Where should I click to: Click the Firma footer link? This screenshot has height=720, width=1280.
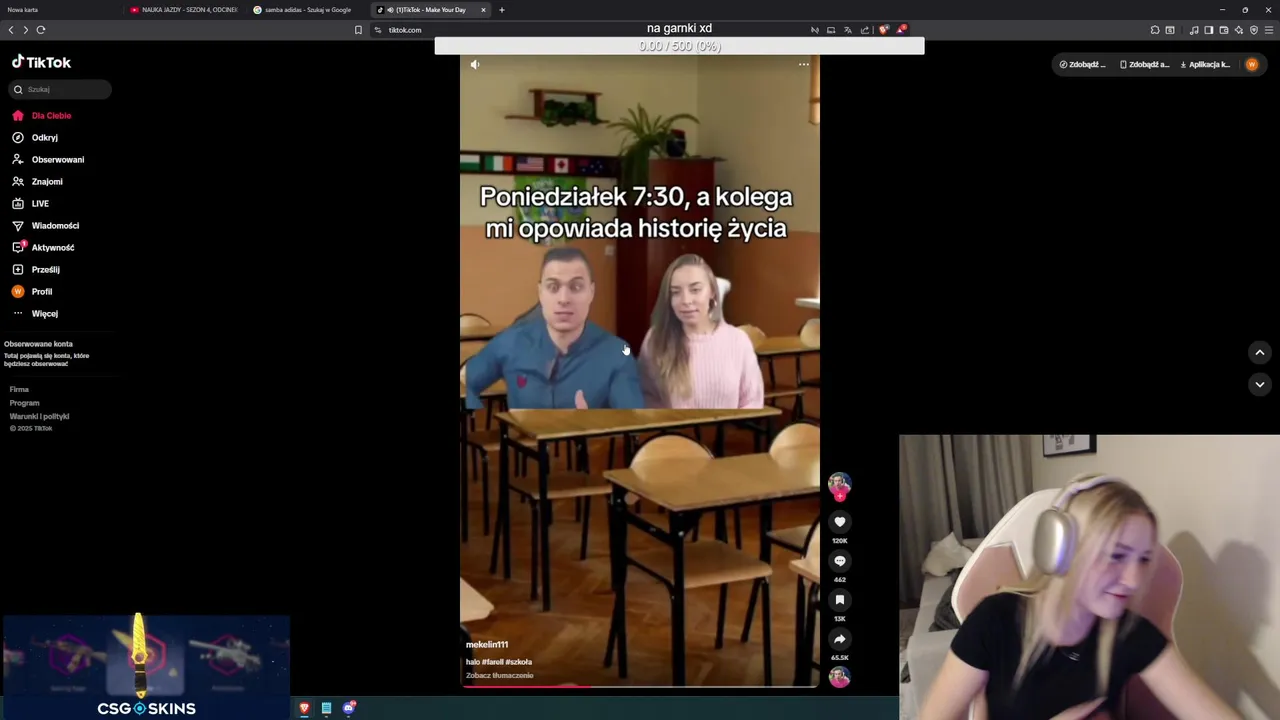point(19,389)
